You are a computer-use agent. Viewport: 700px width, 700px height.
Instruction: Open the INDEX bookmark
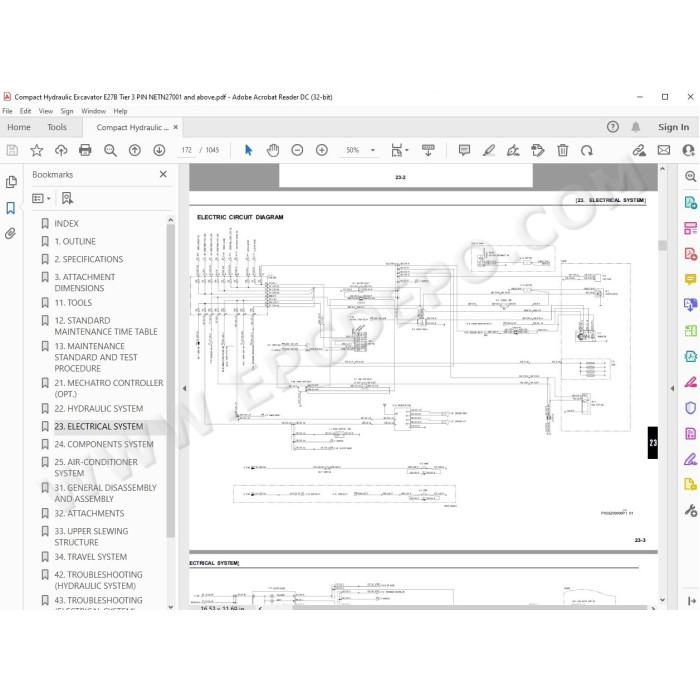pos(66,224)
